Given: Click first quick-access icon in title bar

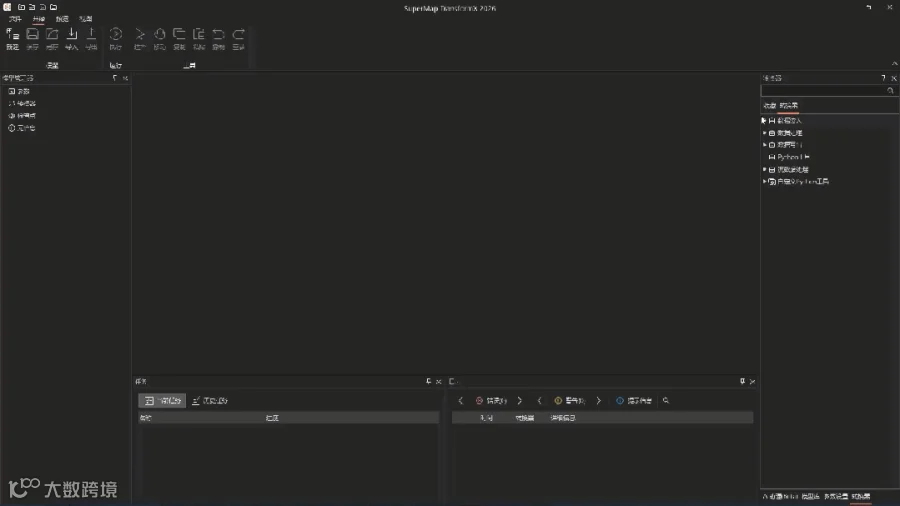Looking at the screenshot, I should coord(21,7).
